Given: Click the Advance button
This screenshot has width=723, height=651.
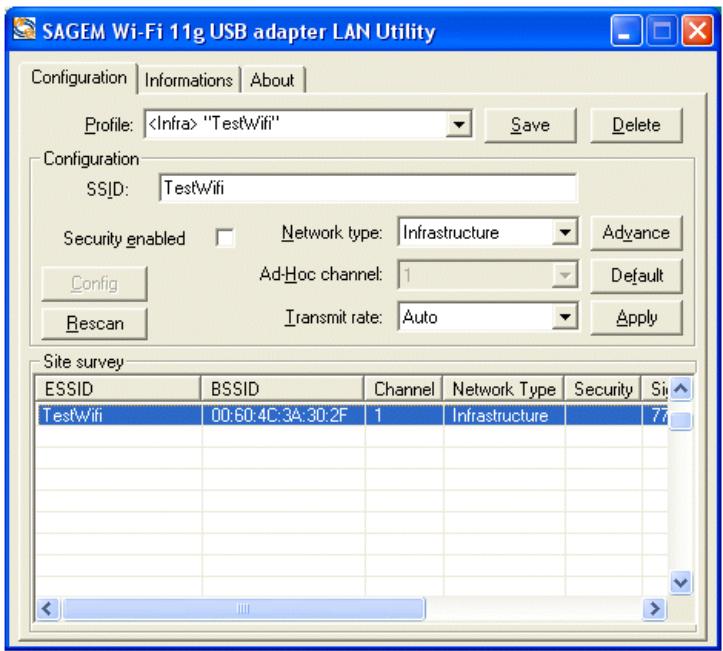Looking at the screenshot, I should 636,233.
